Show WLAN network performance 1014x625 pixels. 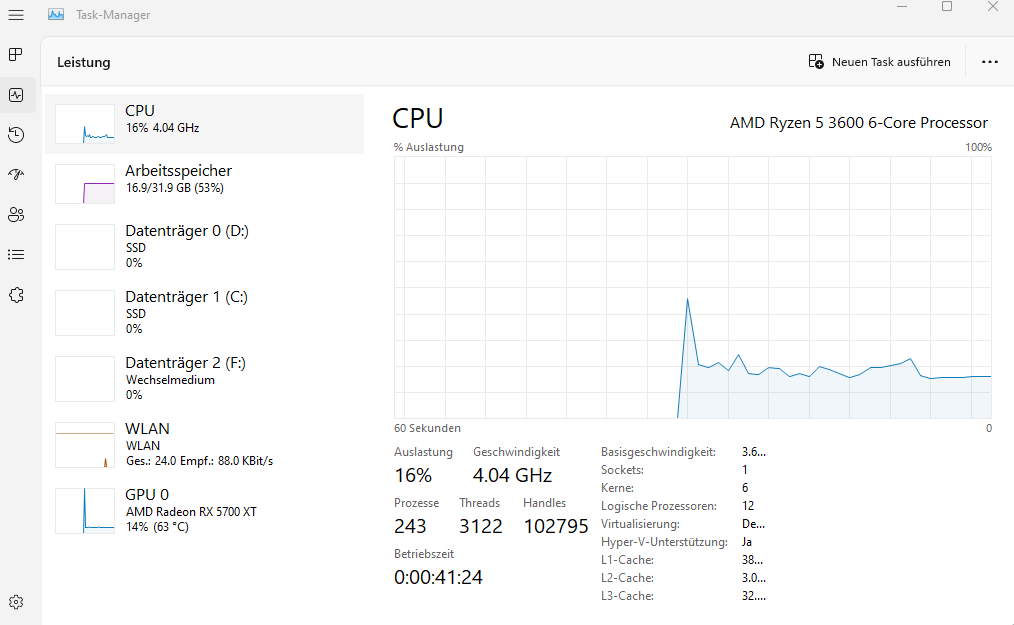click(x=205, y=444)
